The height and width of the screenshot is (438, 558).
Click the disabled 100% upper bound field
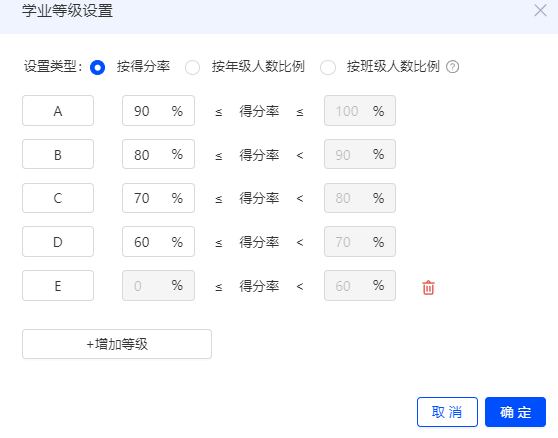click(360, 111)
